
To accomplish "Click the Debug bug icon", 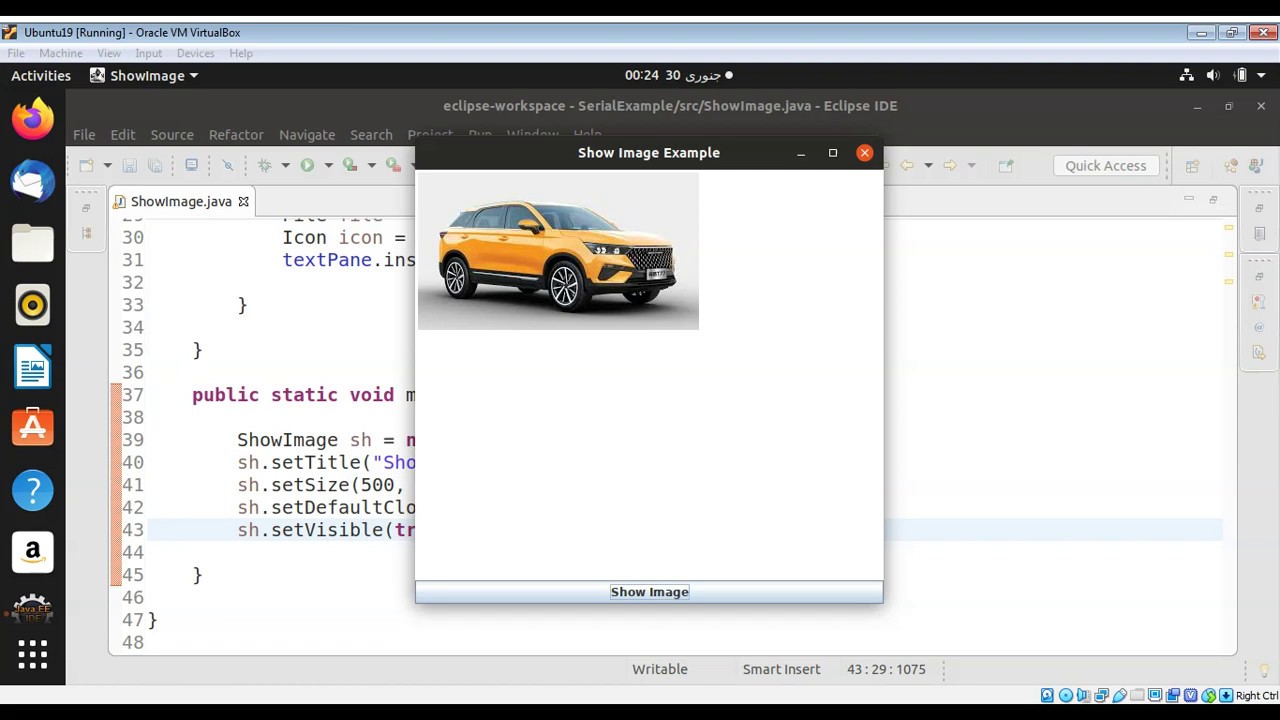I will [264, 165].
